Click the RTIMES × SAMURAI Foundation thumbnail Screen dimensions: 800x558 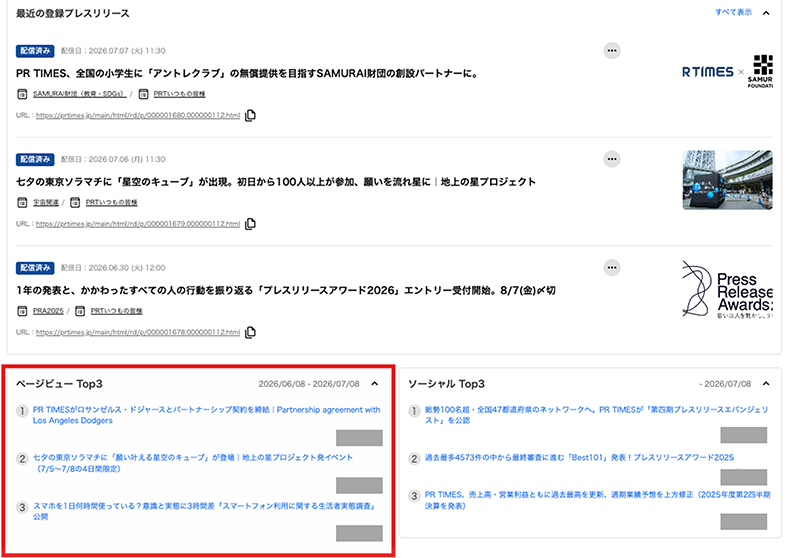pos(727,71)
